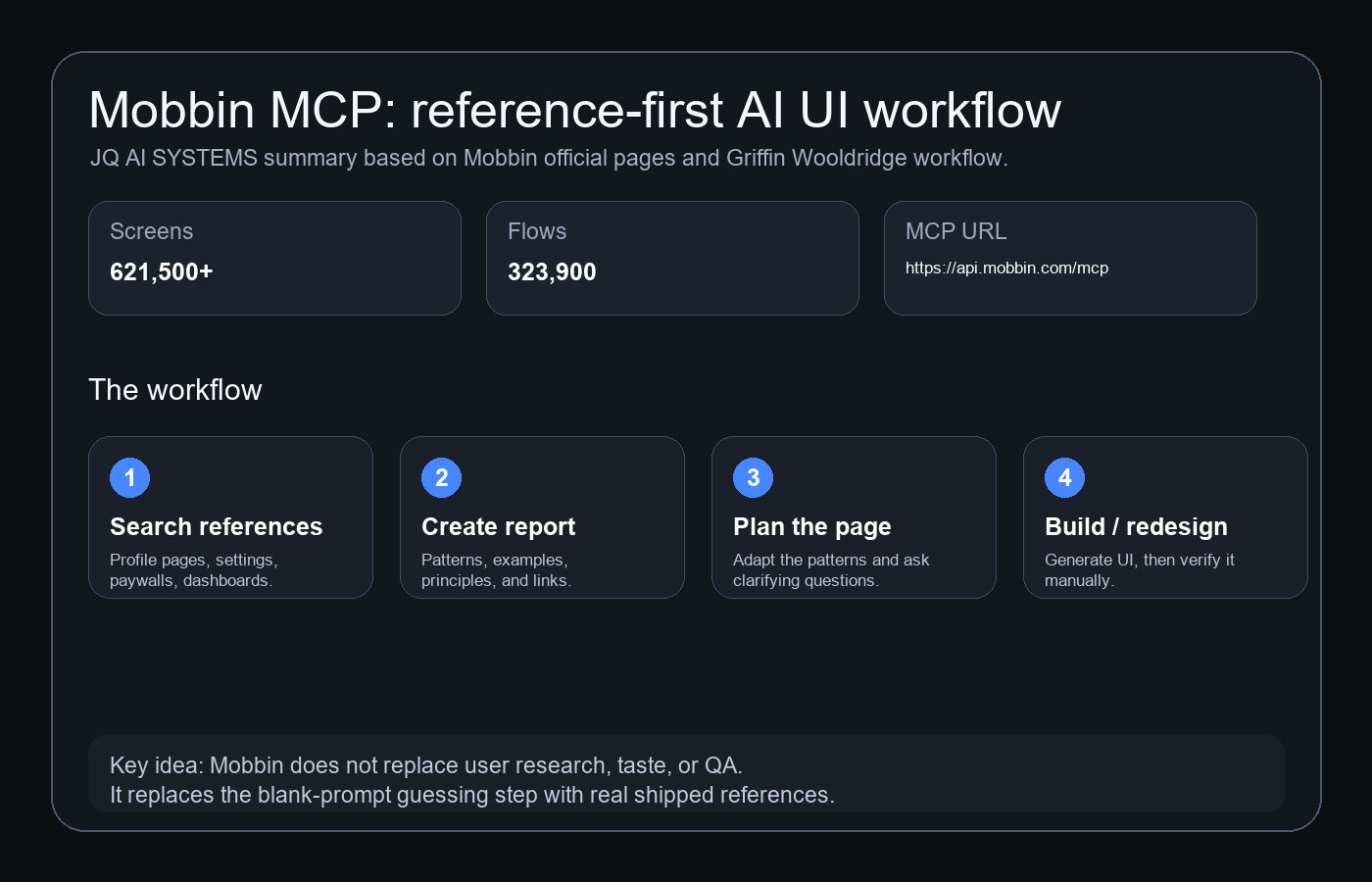The image size is (1372, 882).
Task: Click 'Profile pages, settings, paywalls, dashboards.' description
Action: pos(194,570)
